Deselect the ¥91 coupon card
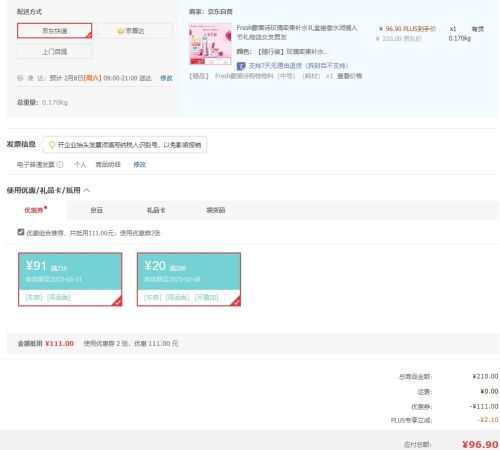The image size is (500, 450). [x=70, y=279]
